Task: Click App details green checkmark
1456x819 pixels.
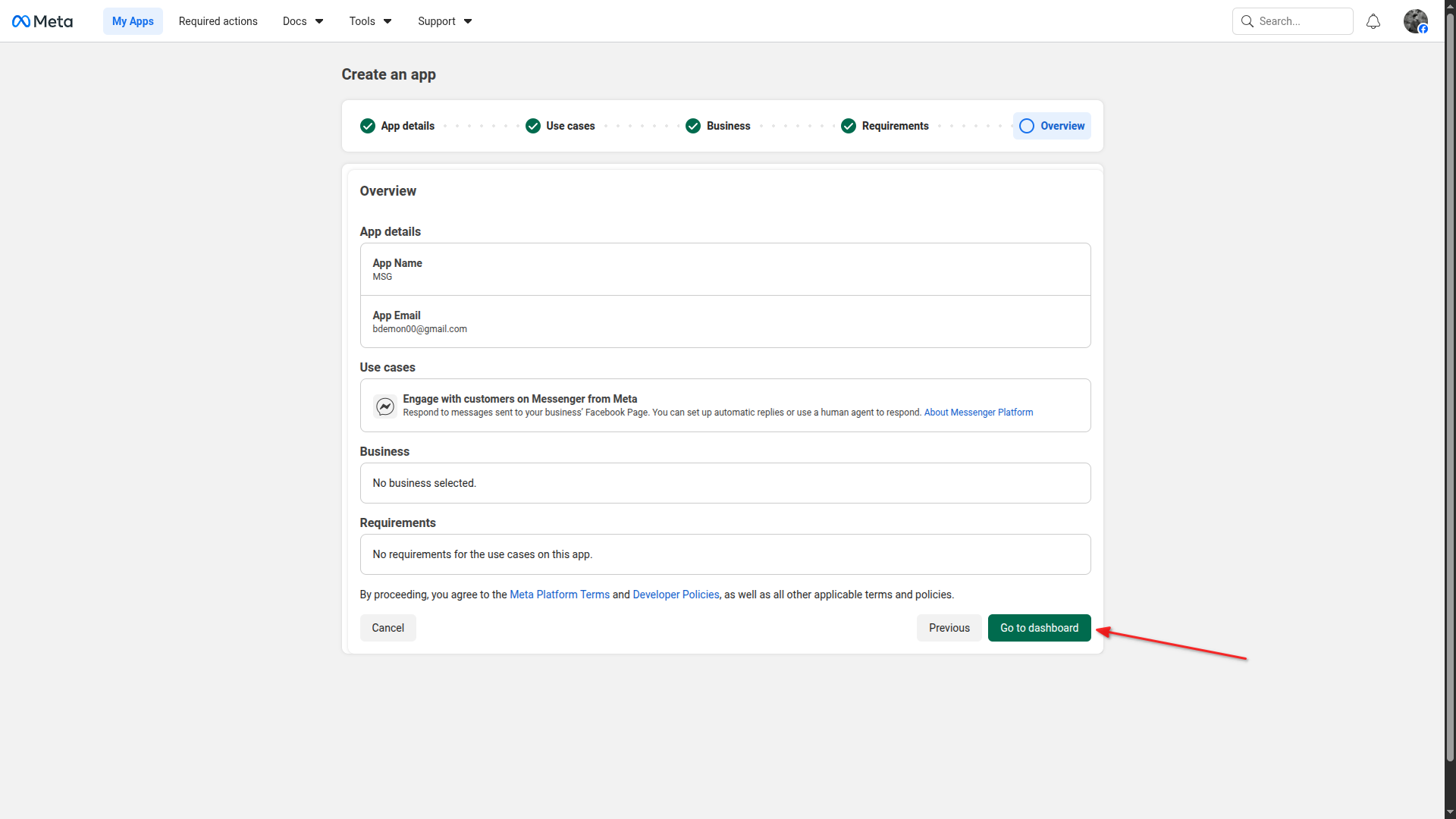Action: click(368, 126)
